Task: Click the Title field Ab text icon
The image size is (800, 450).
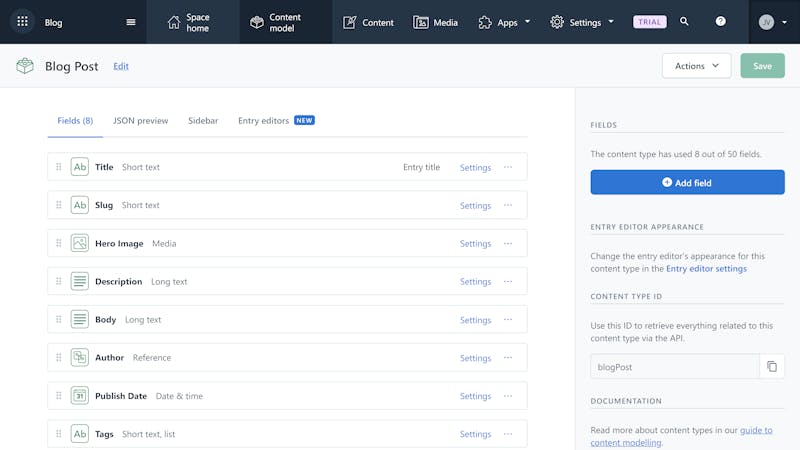Action: point(80,167)
